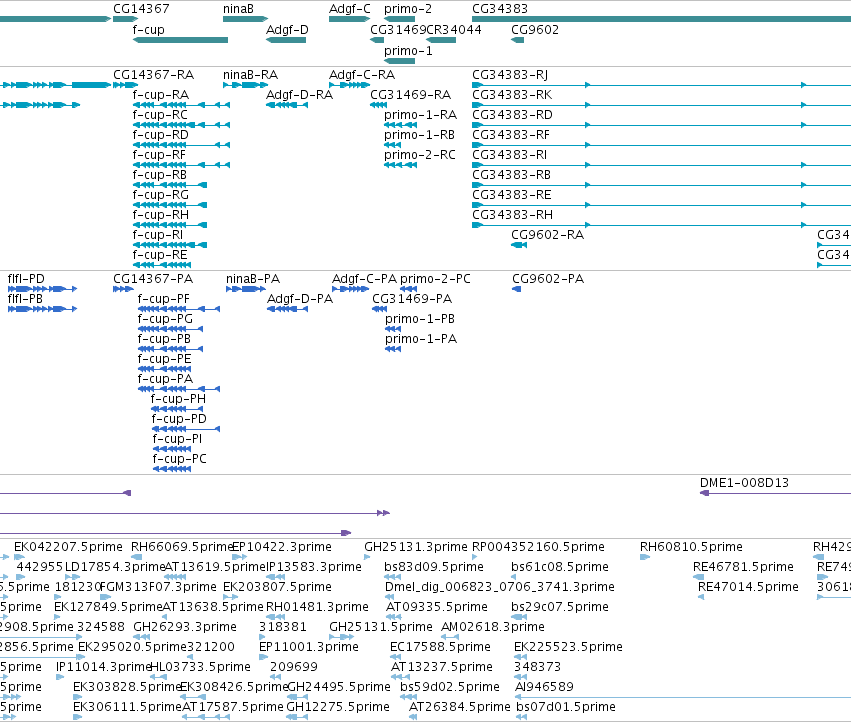Click transcript label primo-1-RA
This screenshot has height=722, width=851.
[421, 115]
